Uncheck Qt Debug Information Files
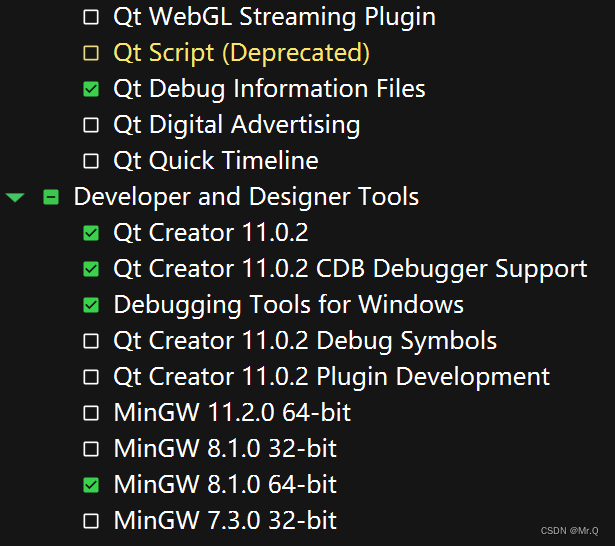Screen dimensions: 615x546 pyautogui.click(x=91, y=89)
